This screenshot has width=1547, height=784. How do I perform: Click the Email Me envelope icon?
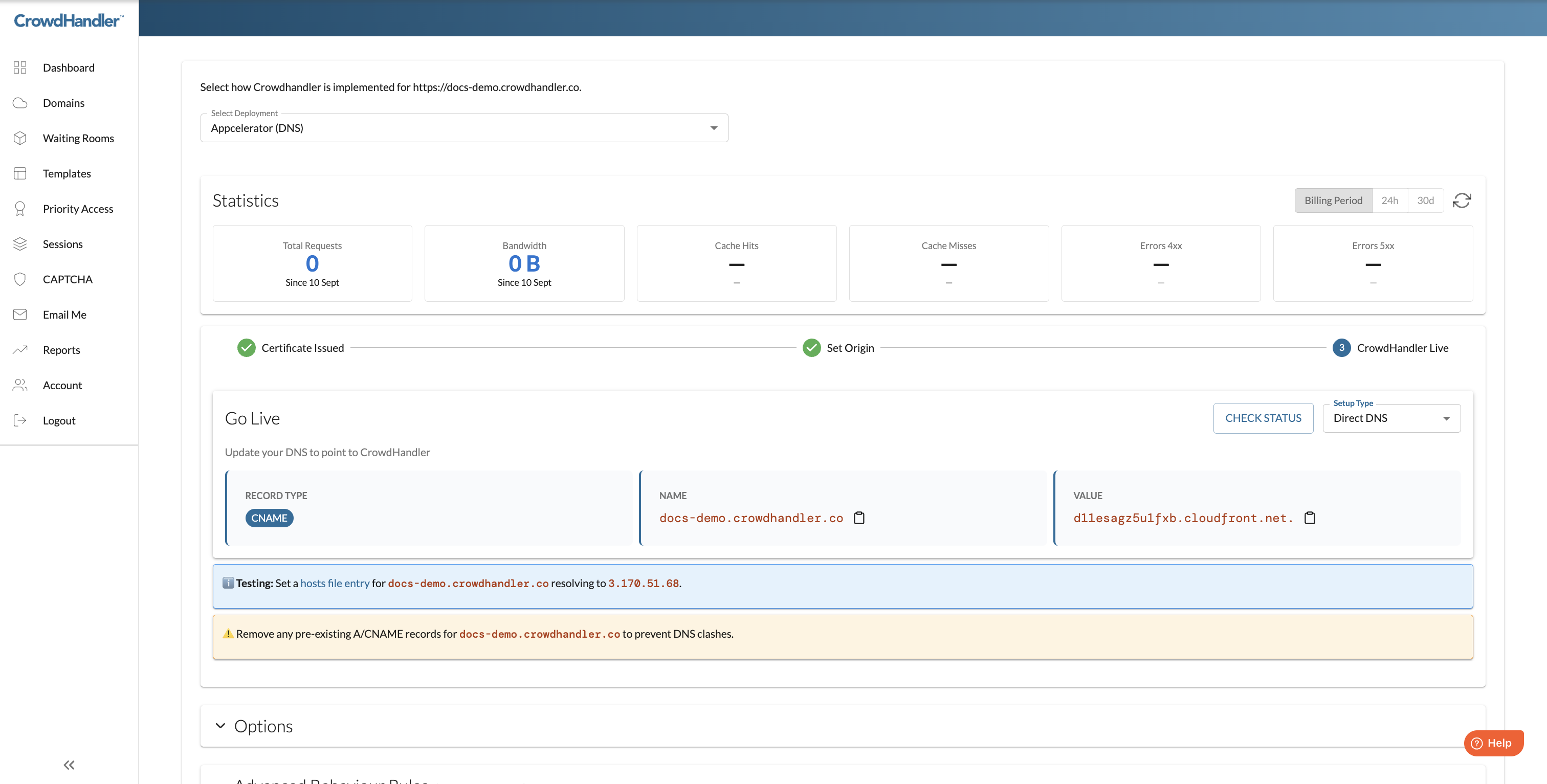coord(20,315)
